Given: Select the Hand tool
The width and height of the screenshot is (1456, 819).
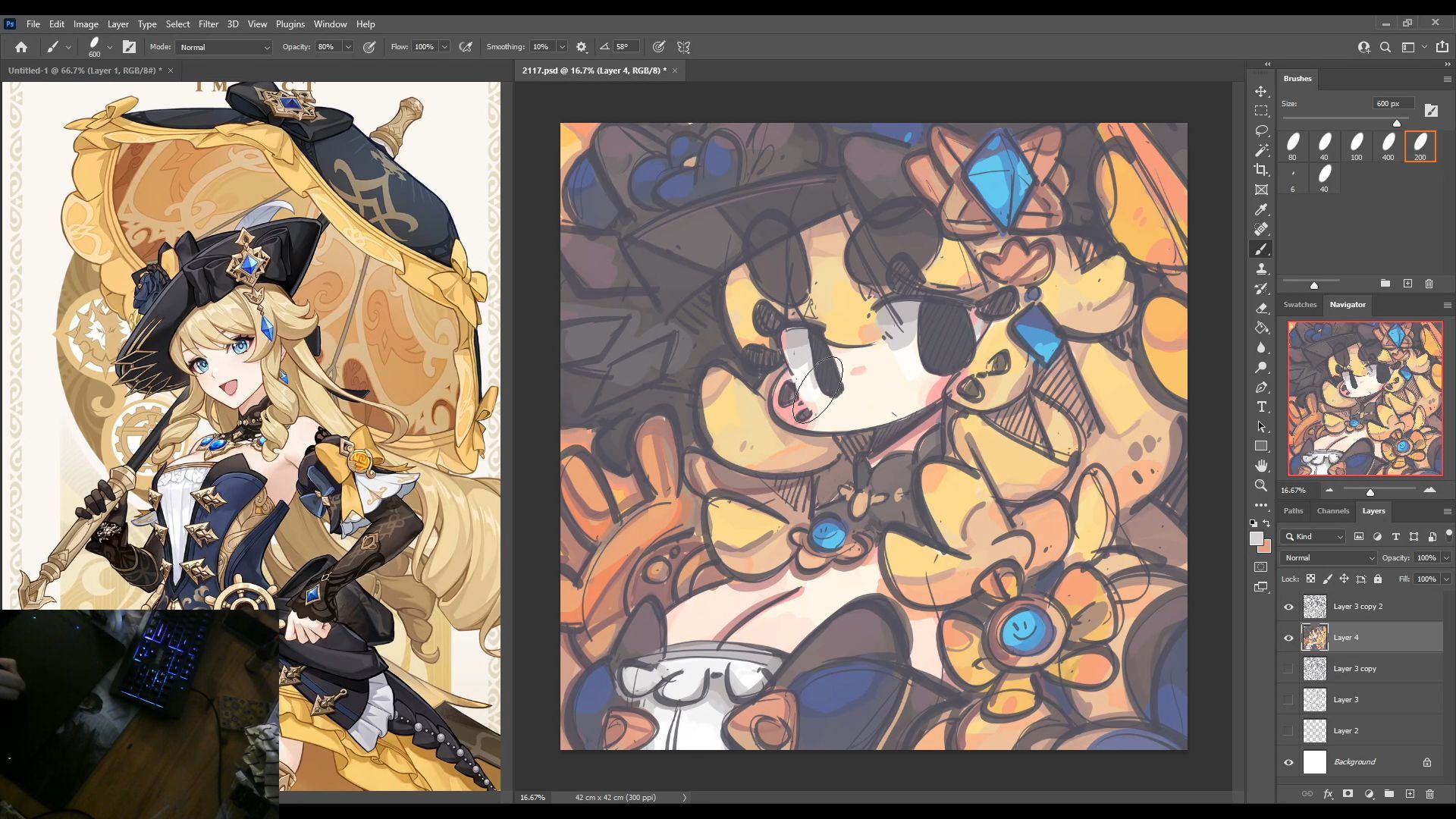Looking at the screenshot, I should [1261, 466].
